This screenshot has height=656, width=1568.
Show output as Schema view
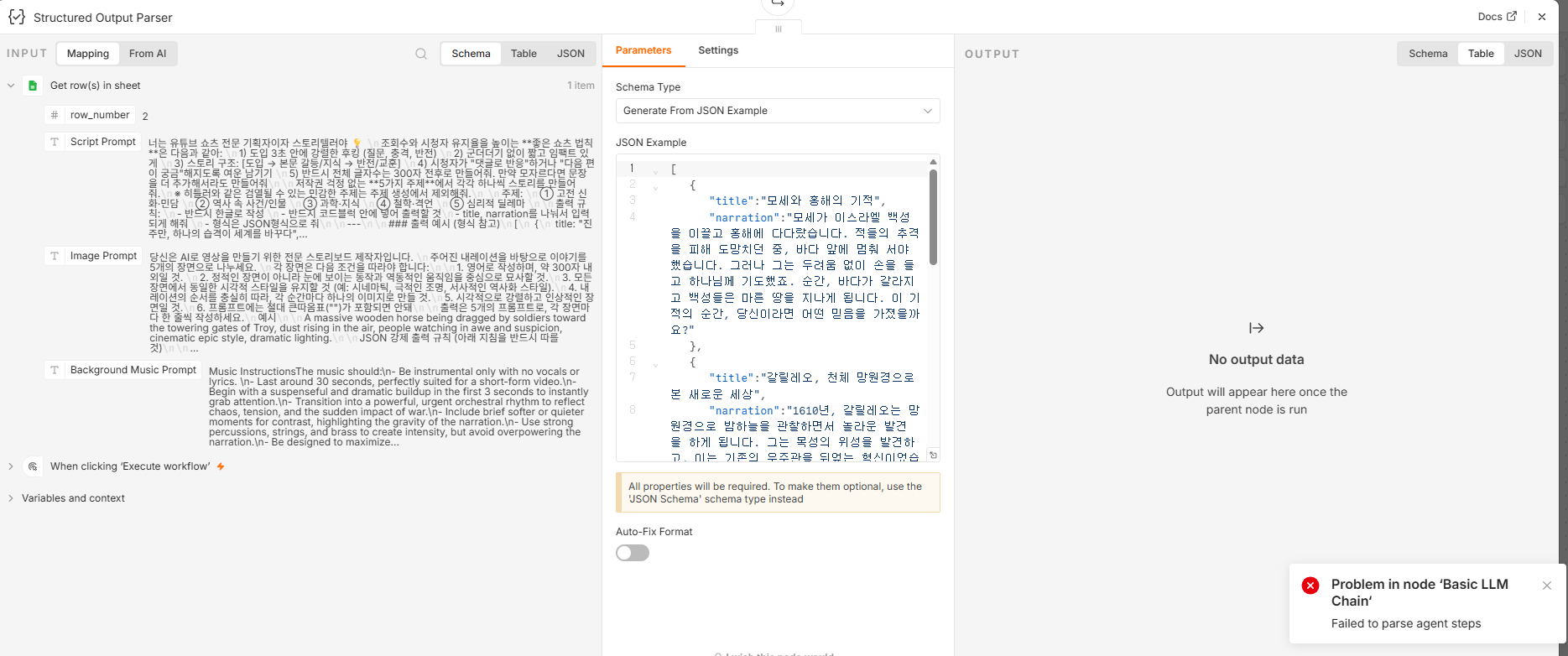1428,54
